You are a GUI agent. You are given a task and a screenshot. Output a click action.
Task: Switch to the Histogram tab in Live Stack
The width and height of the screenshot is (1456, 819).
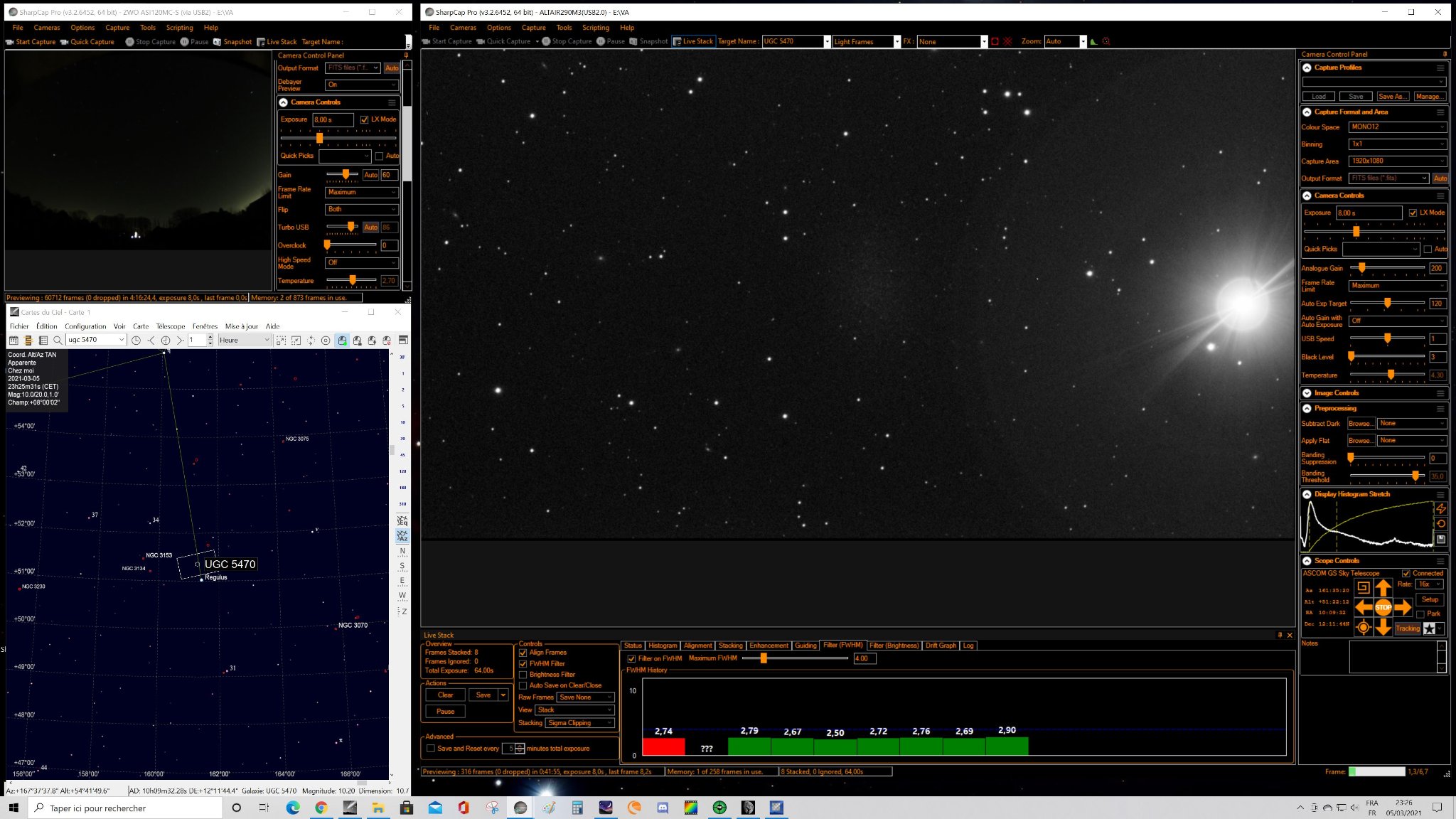click(x=663, y=646)
